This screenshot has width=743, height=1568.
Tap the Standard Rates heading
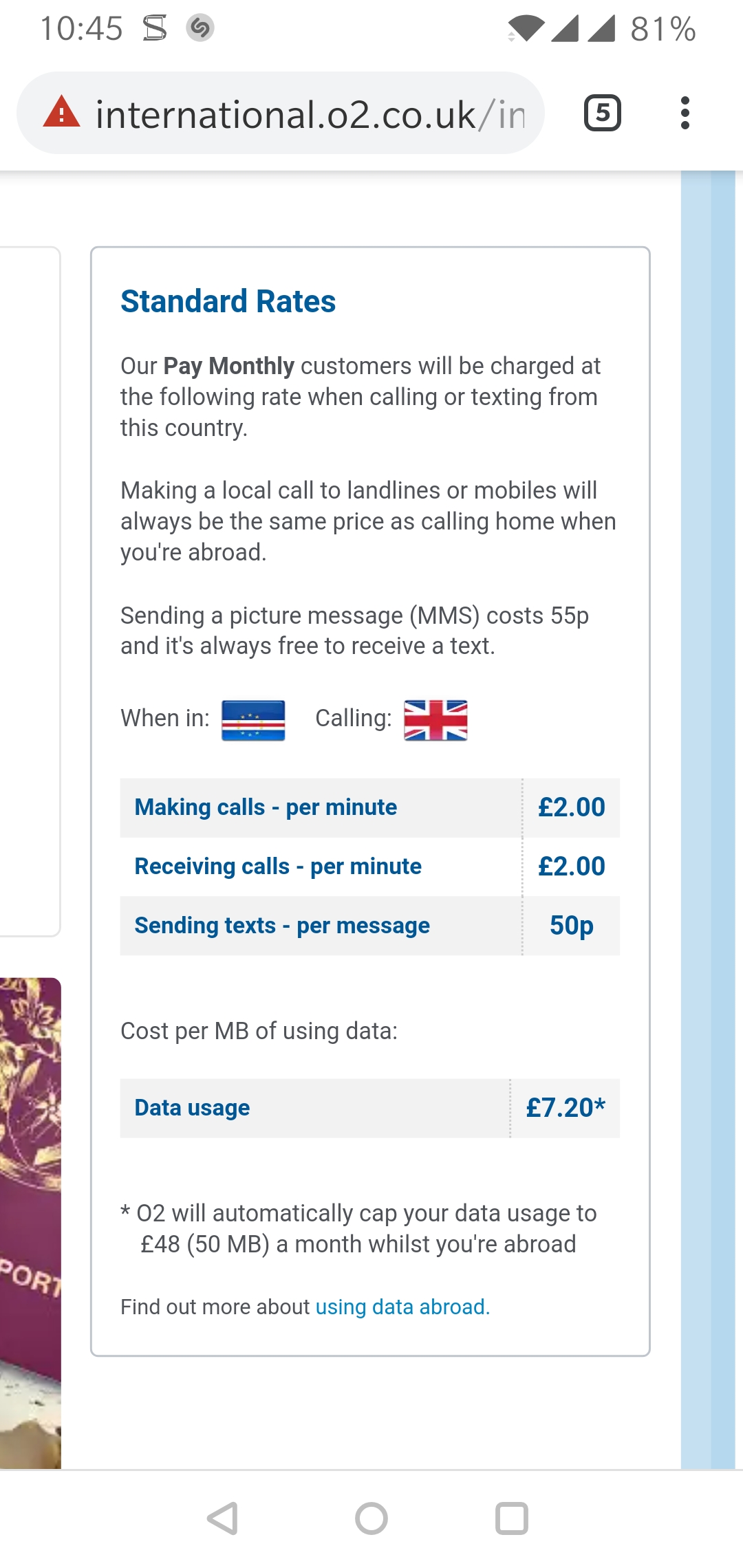click(228, 301)
